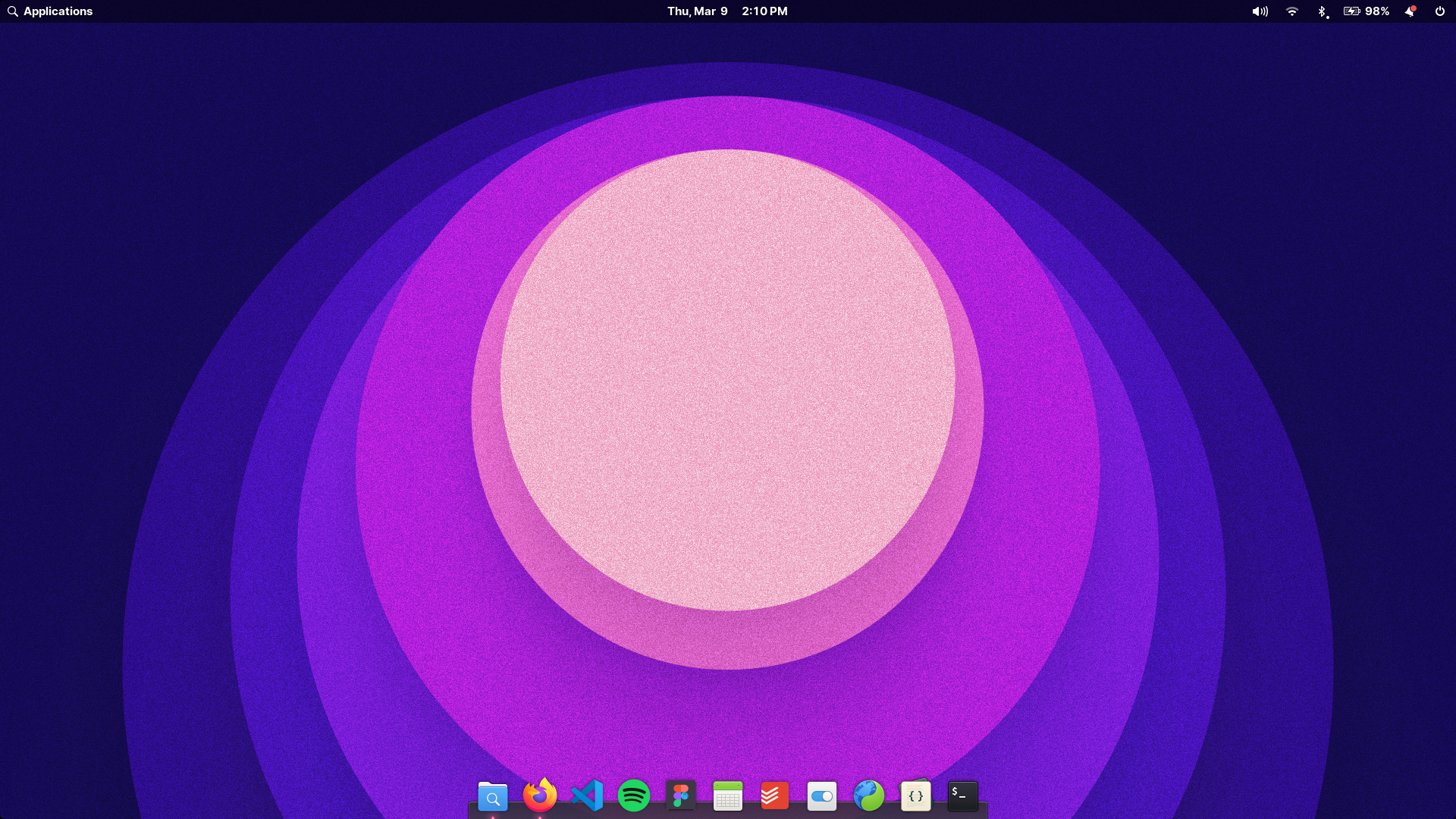Open the notifications bell indicator

(1410, 11)
